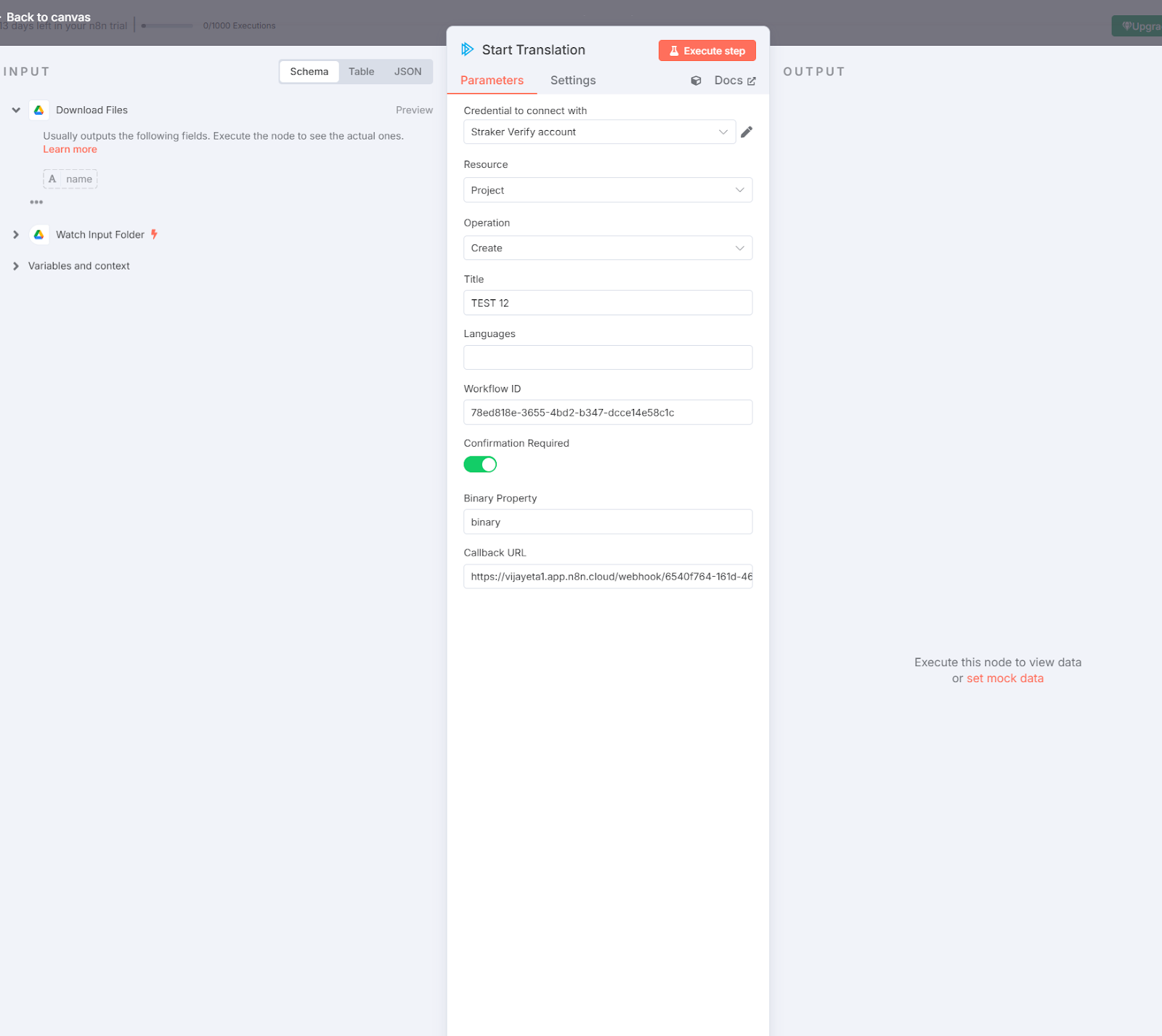1162x1036 pixels.
Task: Click the three-dots ellipsis under name field
Action: point(36,202)
